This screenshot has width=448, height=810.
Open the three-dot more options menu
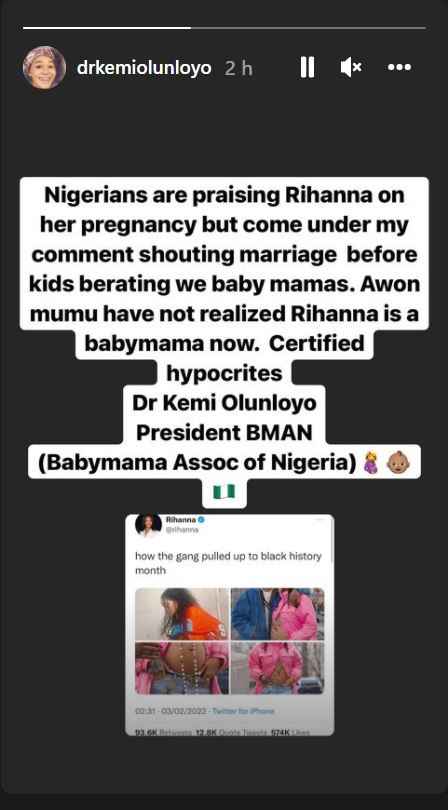tap(399, 67)
